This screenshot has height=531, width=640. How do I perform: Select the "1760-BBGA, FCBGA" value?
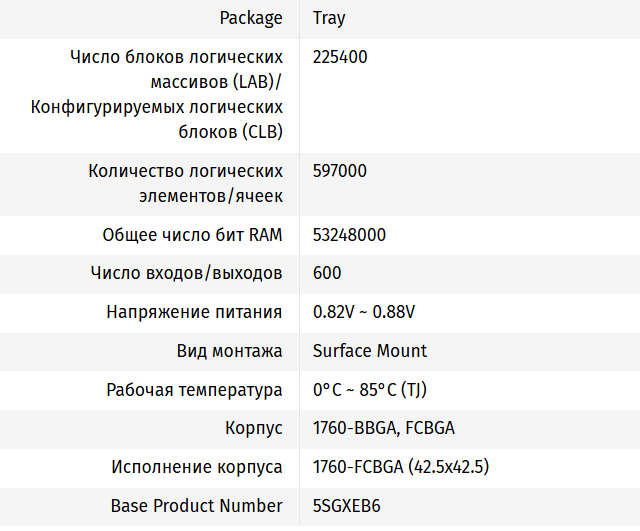(384, 429)
